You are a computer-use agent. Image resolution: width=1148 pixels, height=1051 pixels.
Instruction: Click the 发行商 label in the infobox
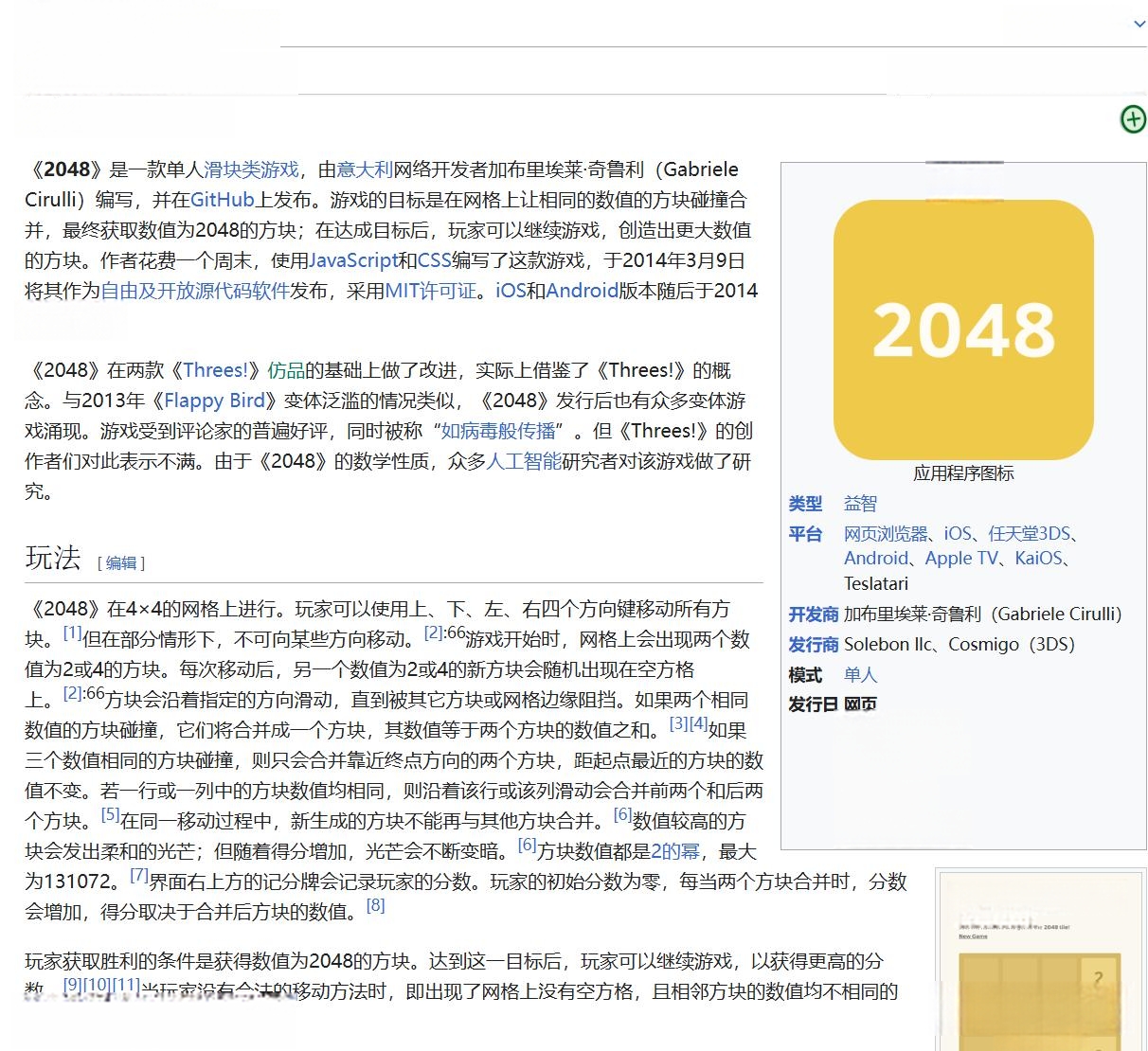814,645
